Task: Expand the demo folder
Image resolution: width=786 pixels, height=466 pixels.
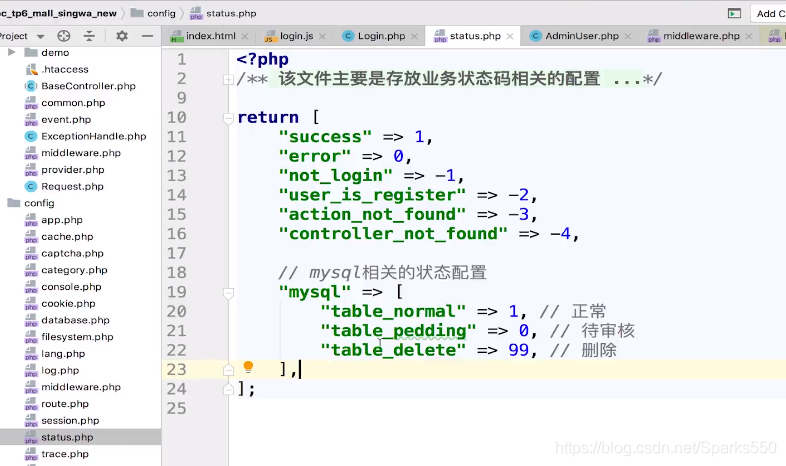Action: [x=12, y=52]
